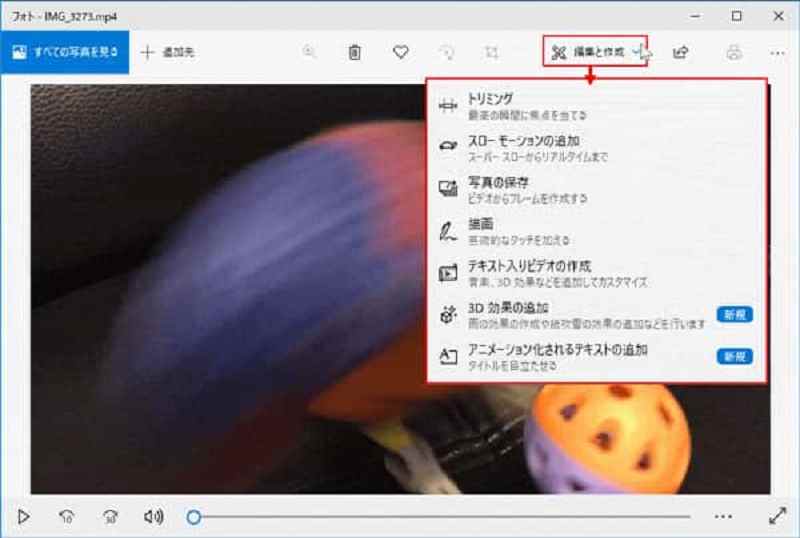Click the print icon
Viewport: 800px width, 538px height.
pos(734,52)
